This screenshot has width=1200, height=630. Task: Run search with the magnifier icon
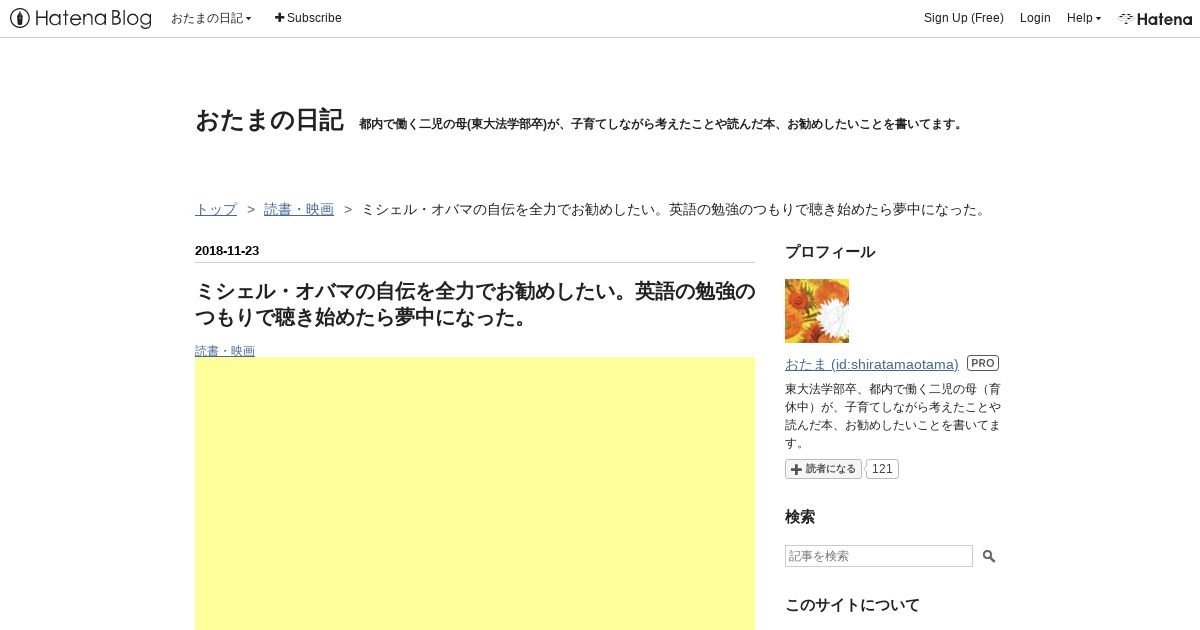pyautogui.click(x=989, y=556)
